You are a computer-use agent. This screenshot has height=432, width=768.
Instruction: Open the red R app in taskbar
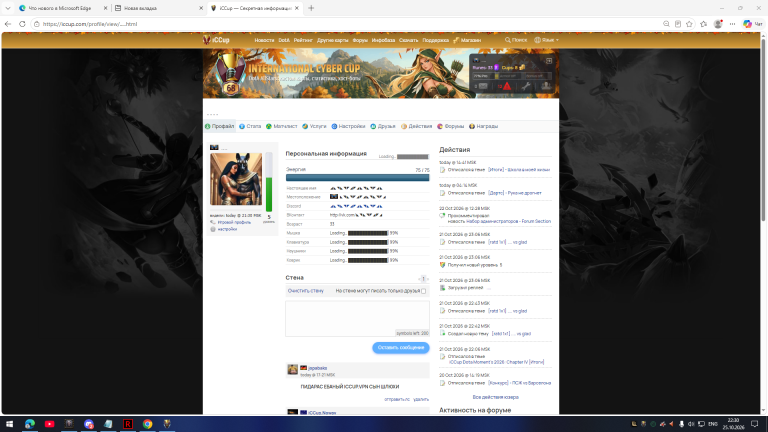point(128,424)
